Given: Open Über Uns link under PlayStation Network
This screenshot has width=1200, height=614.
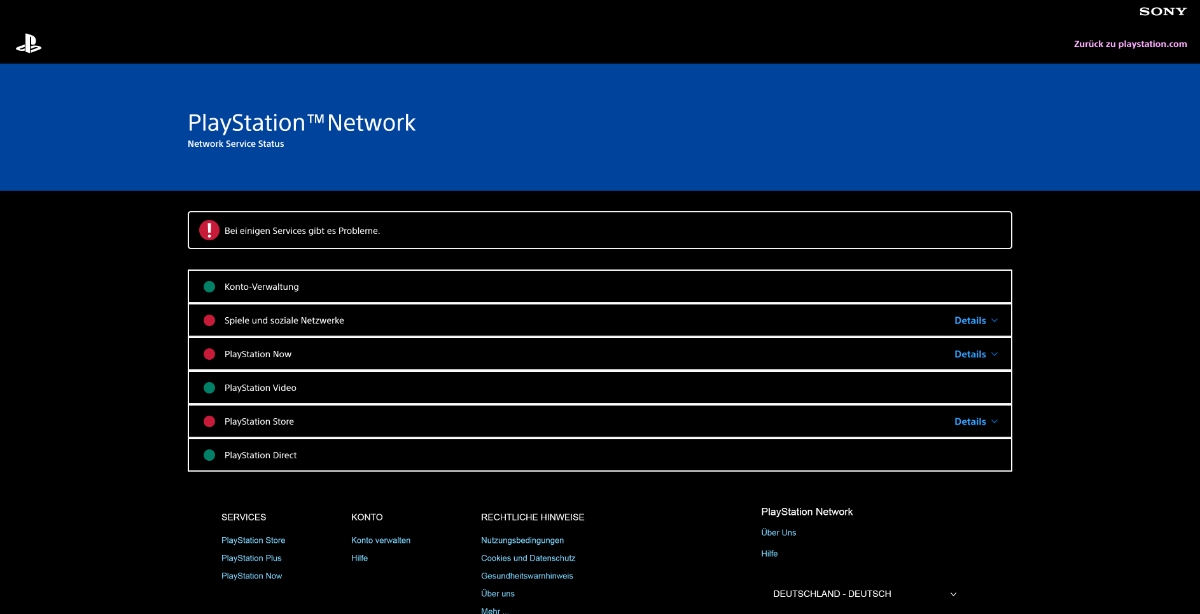Looking at the screenshot, I should [x=779, y=533].
